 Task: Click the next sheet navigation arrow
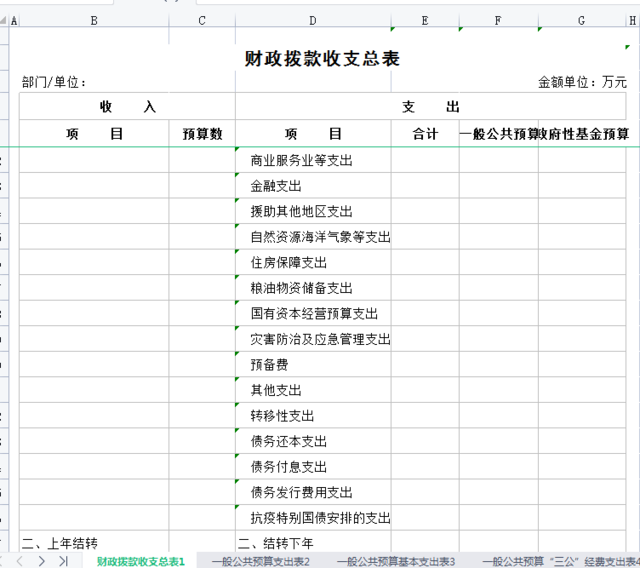tap(41, 561)
